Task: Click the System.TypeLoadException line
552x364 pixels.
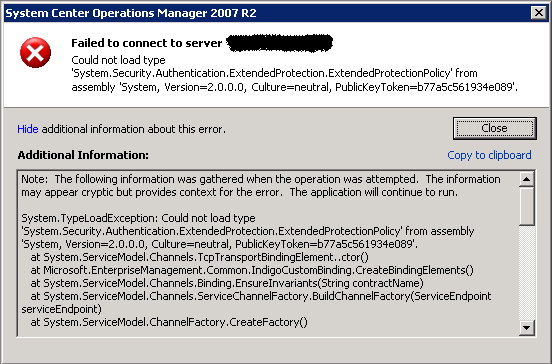Action: [x=138, y=218]
